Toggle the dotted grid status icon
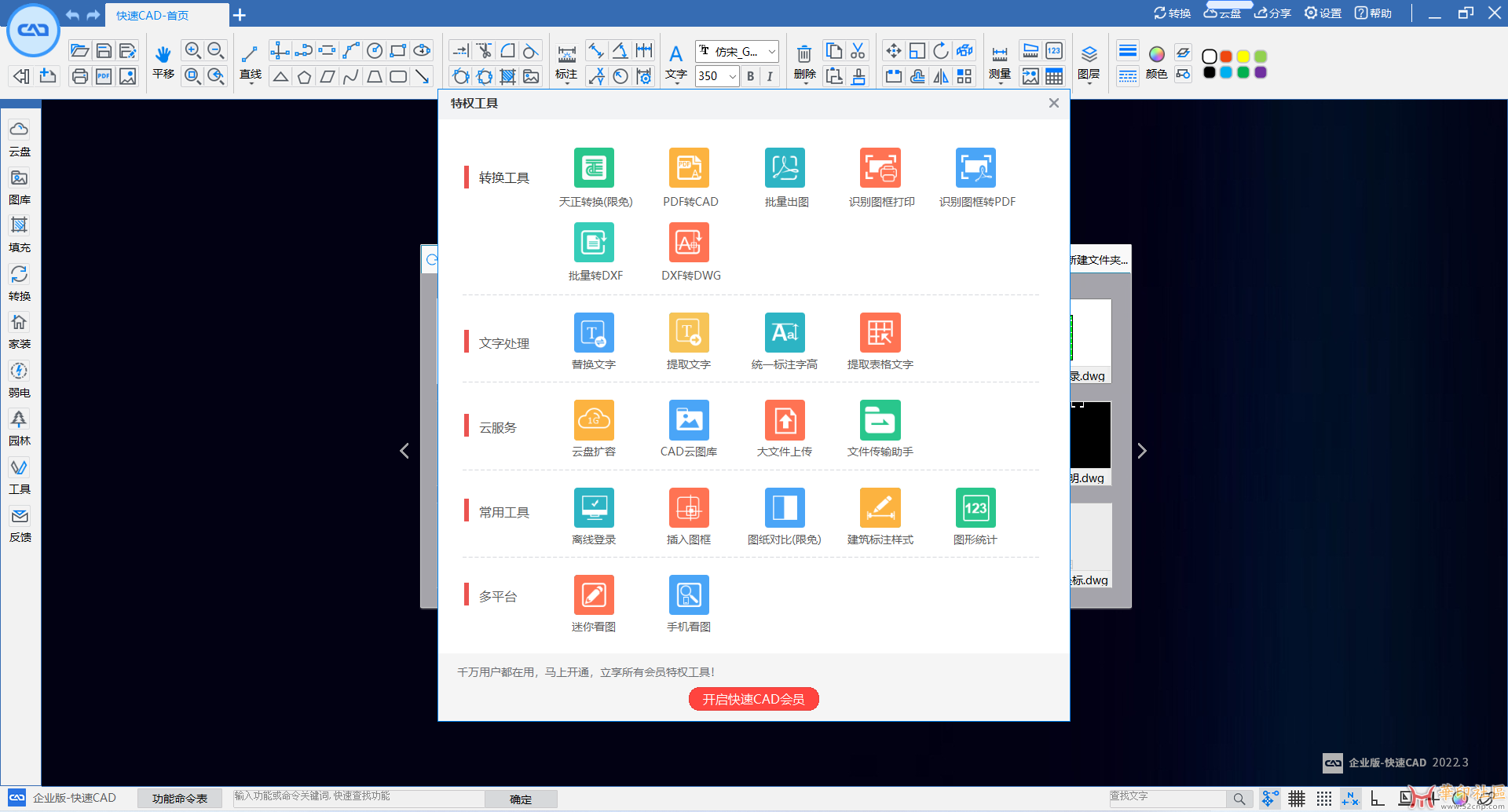The image size is (1508, 812). click(1323, 799)
